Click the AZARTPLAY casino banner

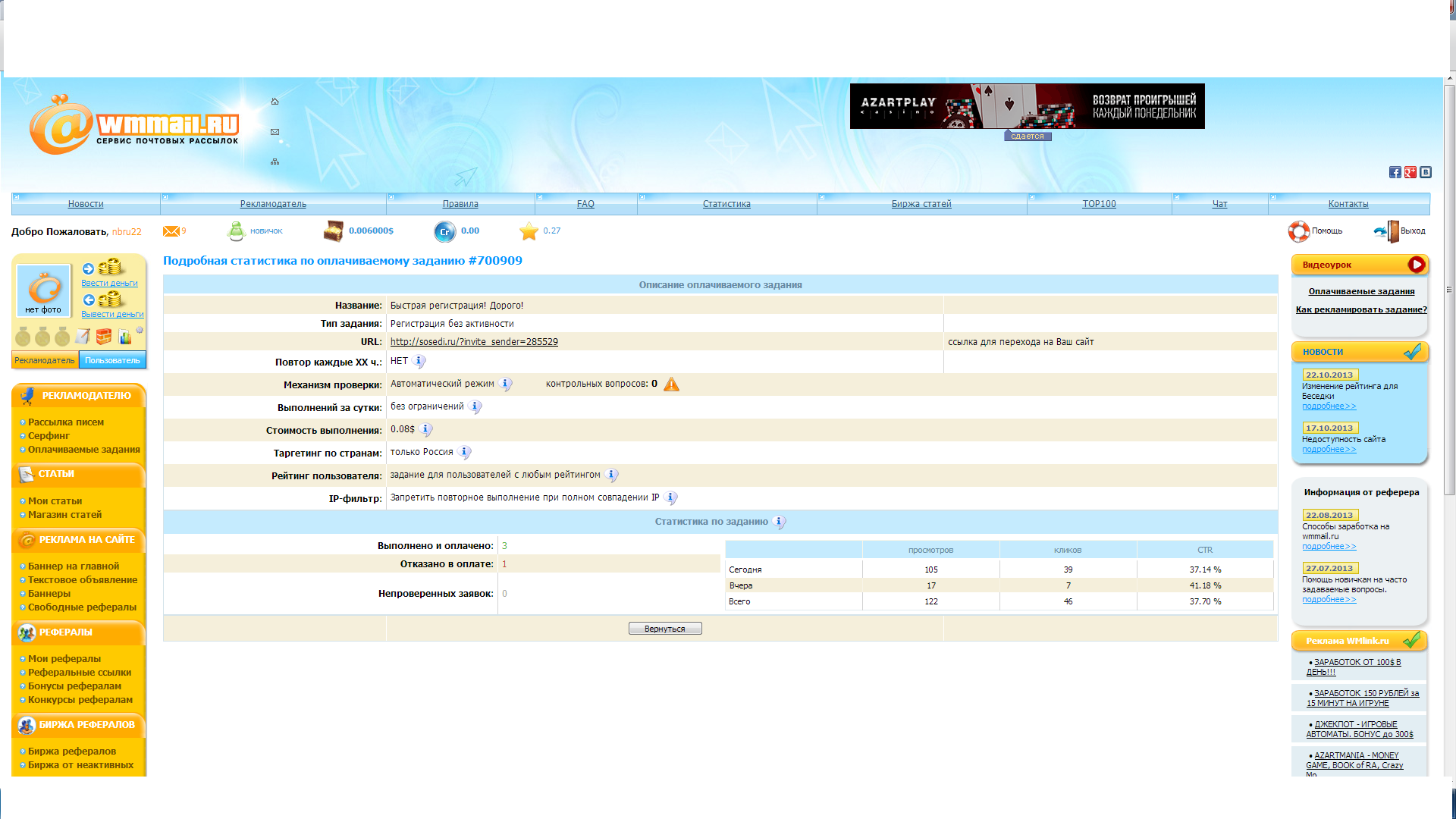(x=1027, y=106)
